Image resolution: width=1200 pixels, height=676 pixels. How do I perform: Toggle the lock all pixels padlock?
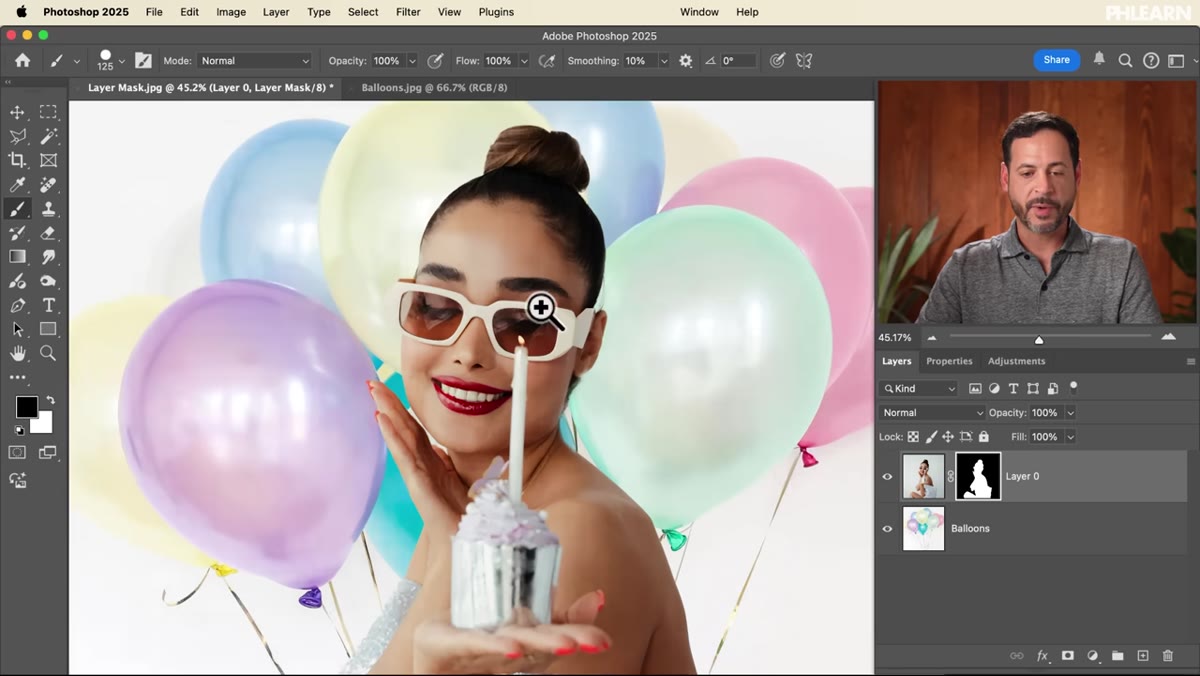[x=984, y=437]
